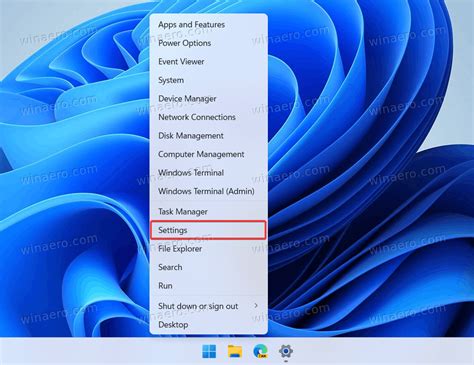This screenshot has height=365, width=474.
Task: Launch Windows Terminal (Admin)
Action: click(208, 191)
